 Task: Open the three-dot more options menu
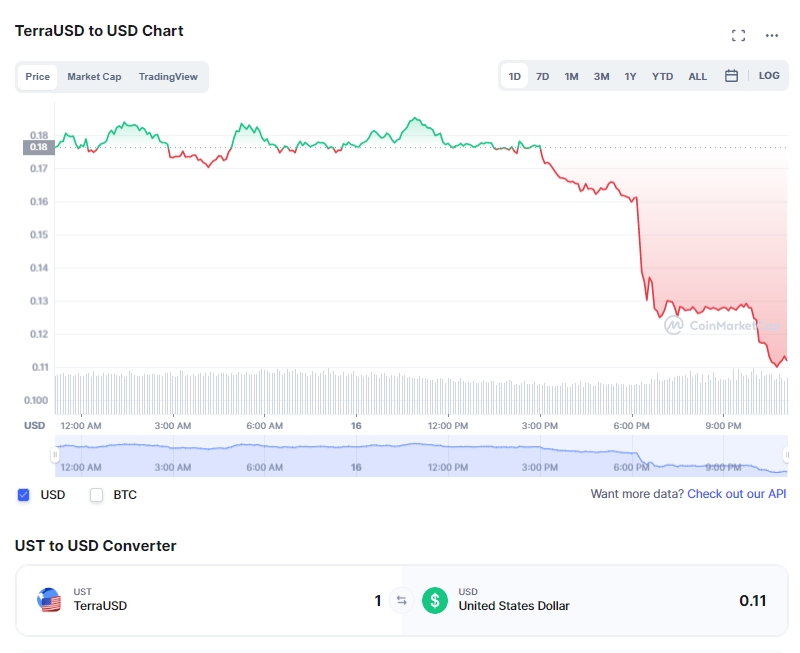(772, 35)
